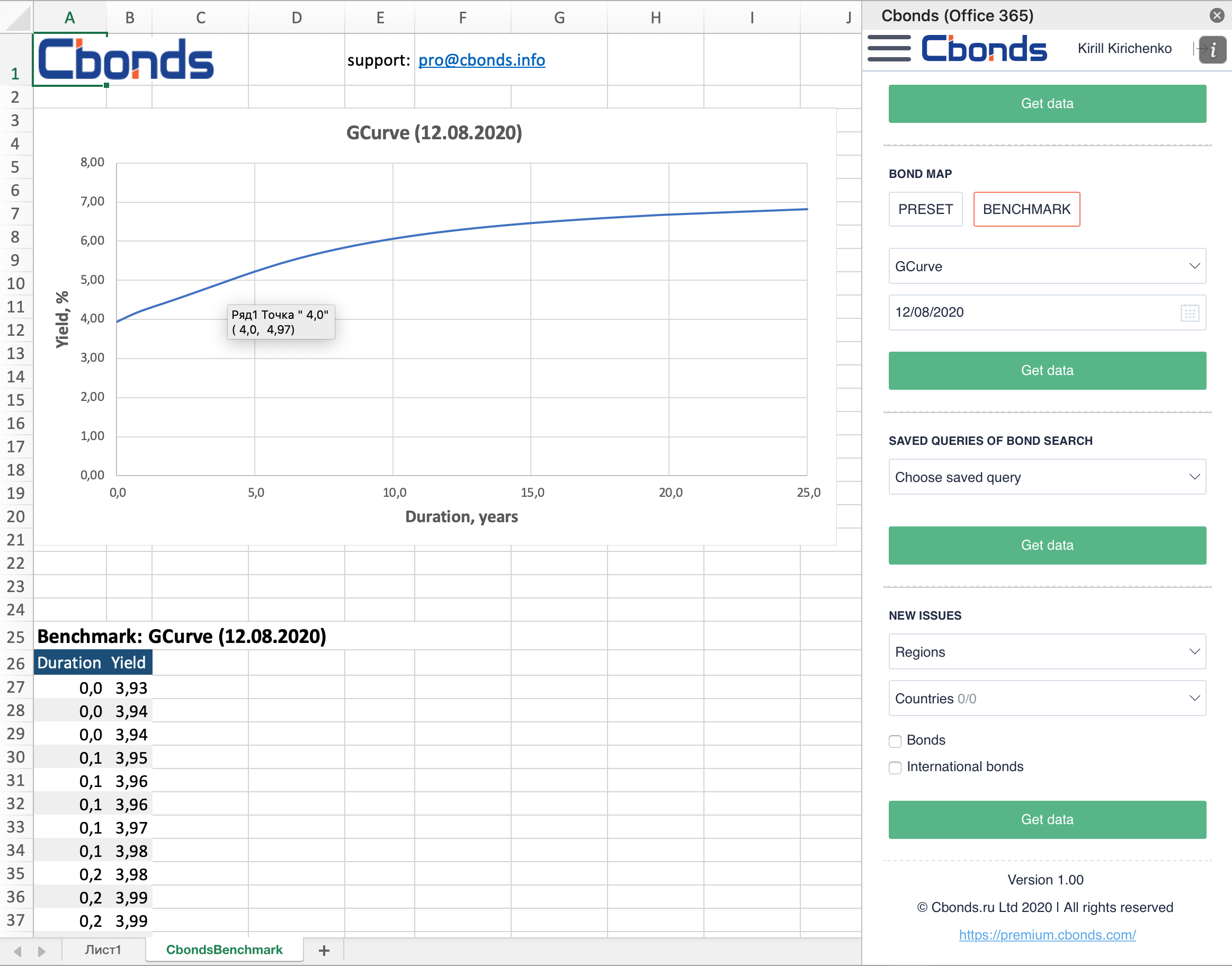Select yield cell 3,95 in row 30
Screen dimensions: 1232x966
click(130, 758)
